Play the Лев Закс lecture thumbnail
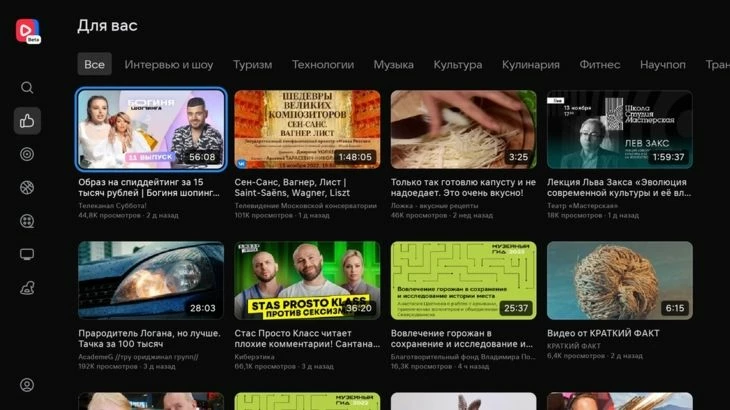730x410 pixels. 620,129
